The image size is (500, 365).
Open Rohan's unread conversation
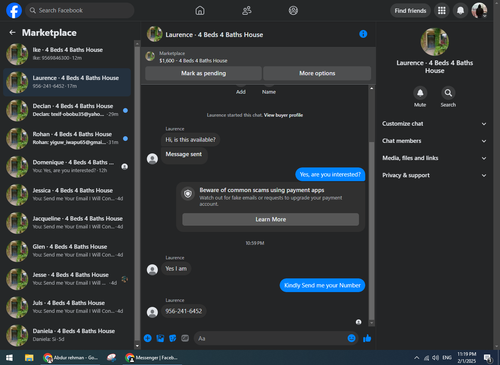point(67,138)
